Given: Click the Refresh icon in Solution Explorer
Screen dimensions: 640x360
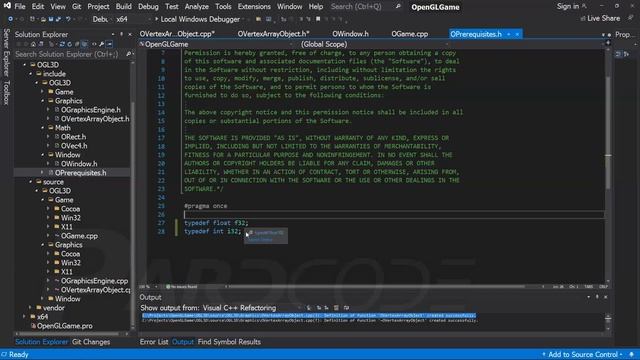Looking at the screenshot, I should coord(69,44).
